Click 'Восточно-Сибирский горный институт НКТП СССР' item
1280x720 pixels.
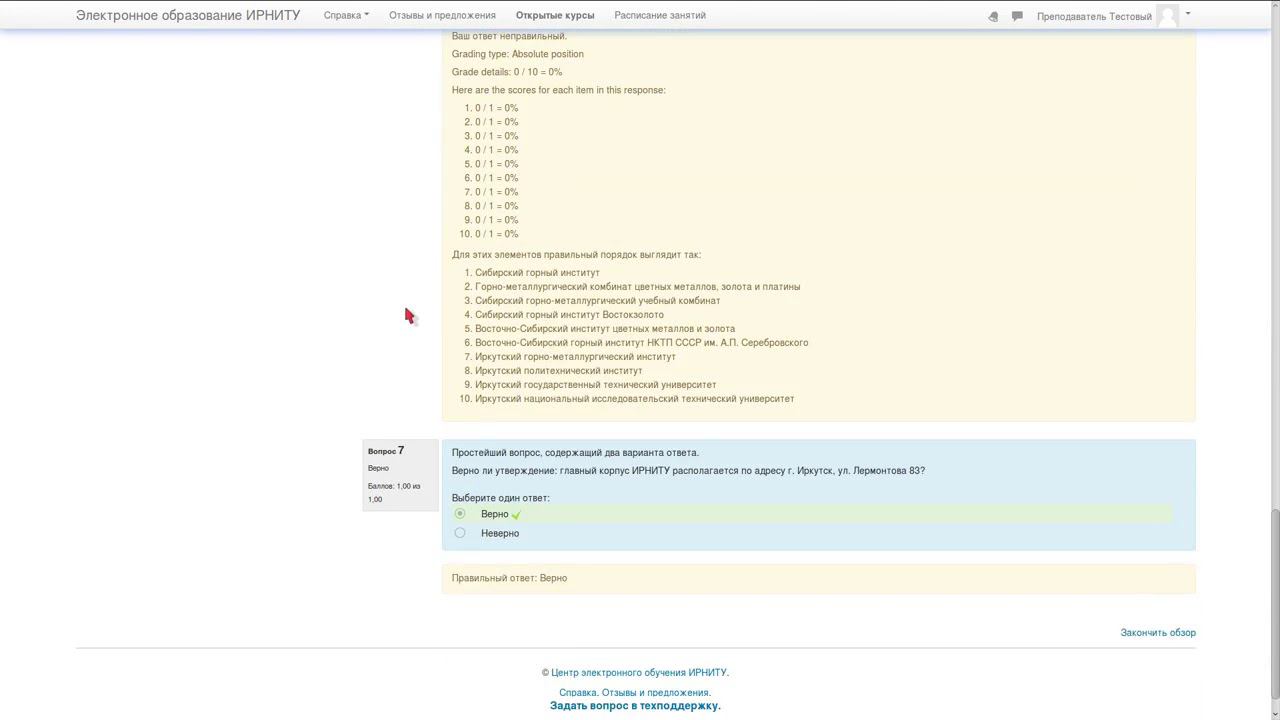pos(641,342)
